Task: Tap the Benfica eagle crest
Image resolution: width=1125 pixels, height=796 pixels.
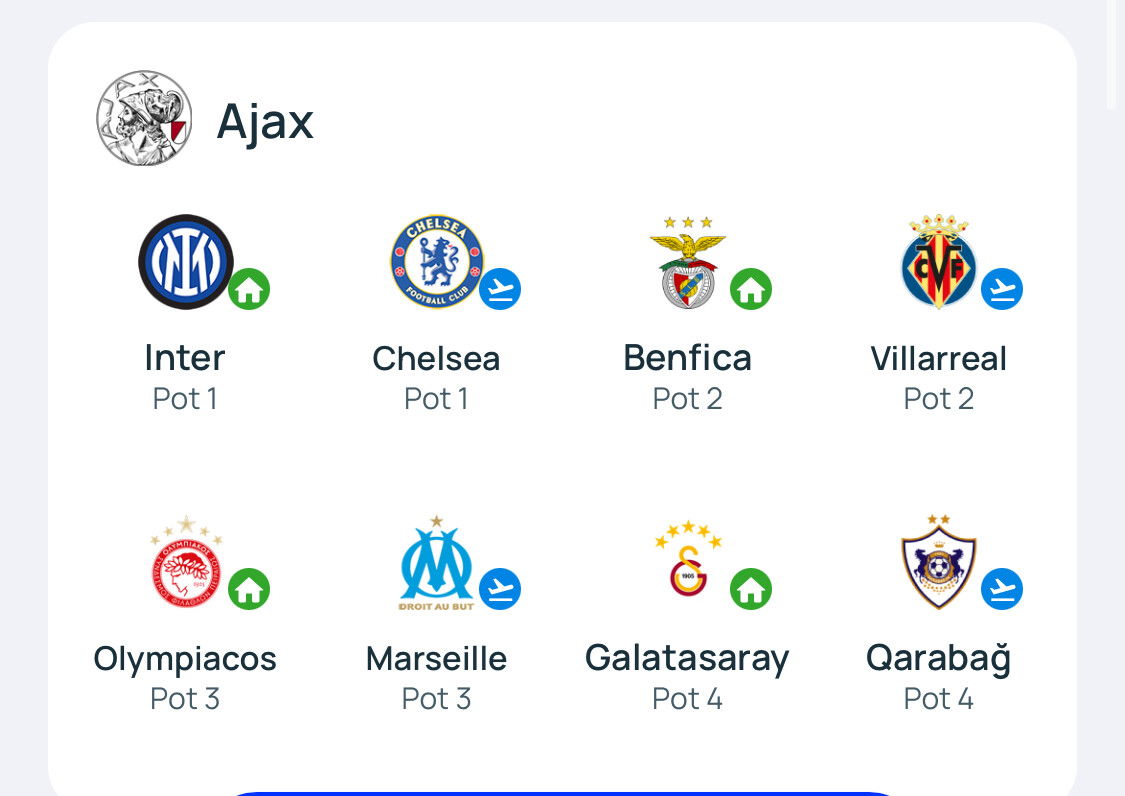Action: click(687, 262)
